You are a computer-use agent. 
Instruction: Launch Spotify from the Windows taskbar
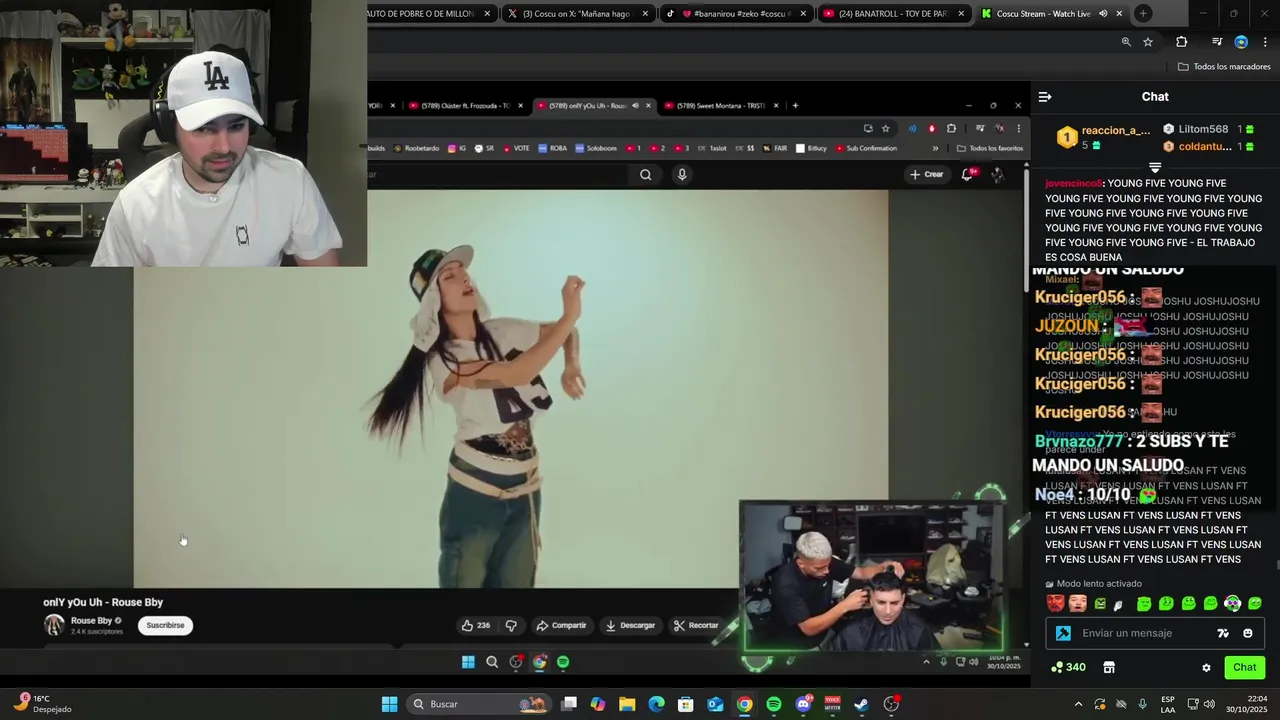774,704
